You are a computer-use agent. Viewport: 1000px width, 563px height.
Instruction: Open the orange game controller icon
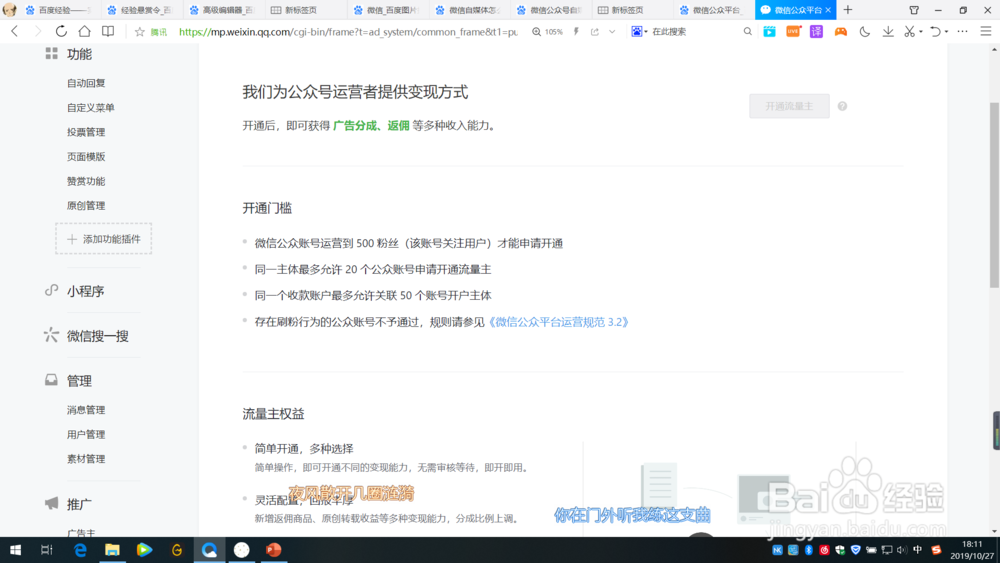(841, 31)
